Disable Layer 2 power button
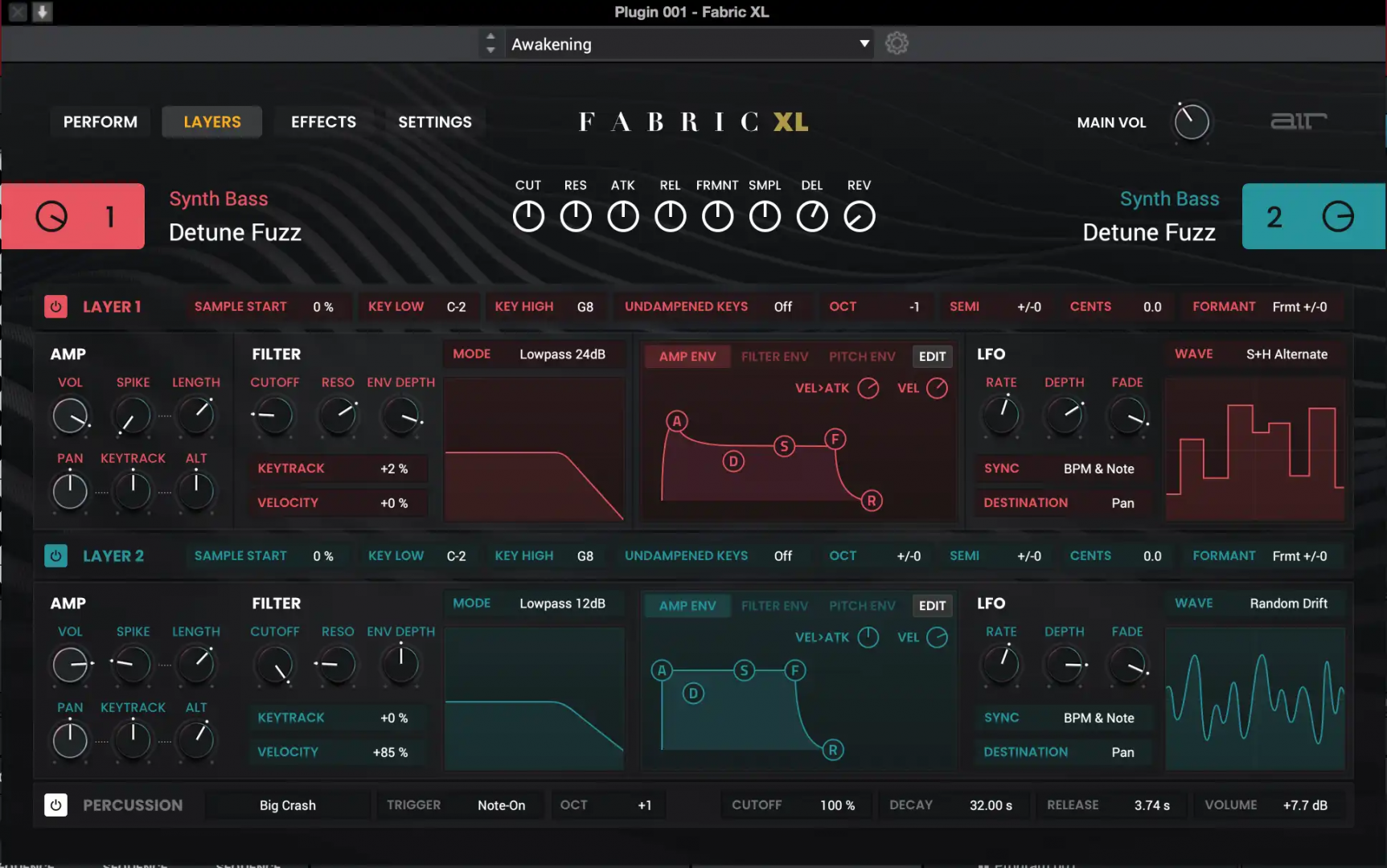 [x=55, y=555]
